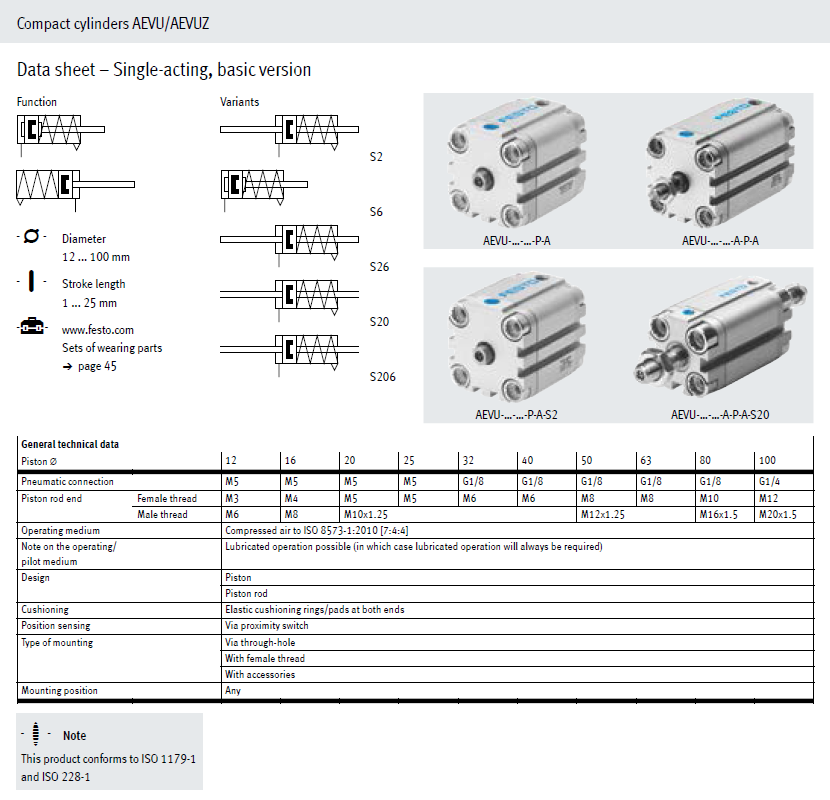Click the 'Cushioning' row label
This screenshot has width=830, height=800.
(45, 609)
